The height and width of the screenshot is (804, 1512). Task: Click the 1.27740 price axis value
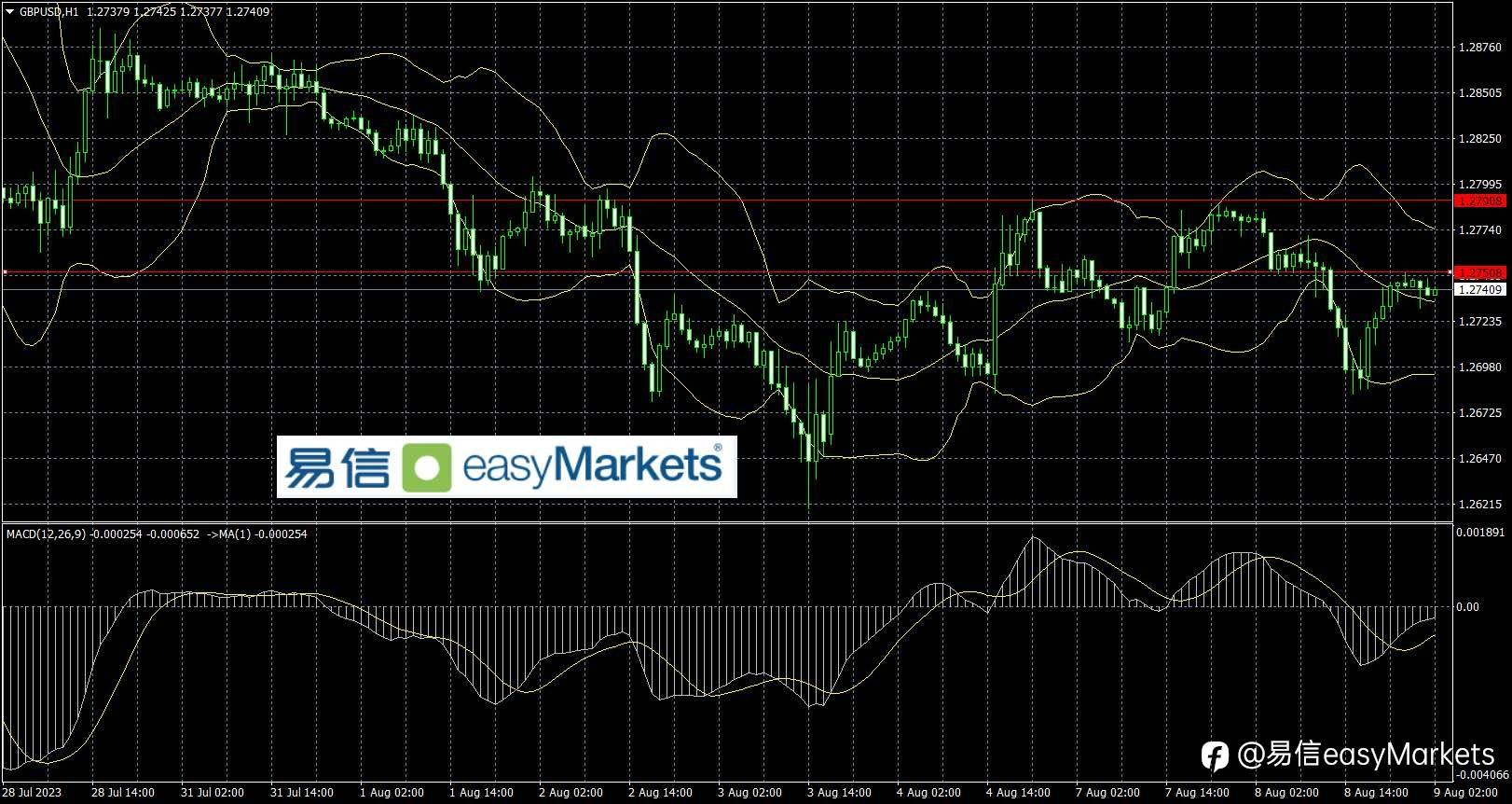point(1481,229)
